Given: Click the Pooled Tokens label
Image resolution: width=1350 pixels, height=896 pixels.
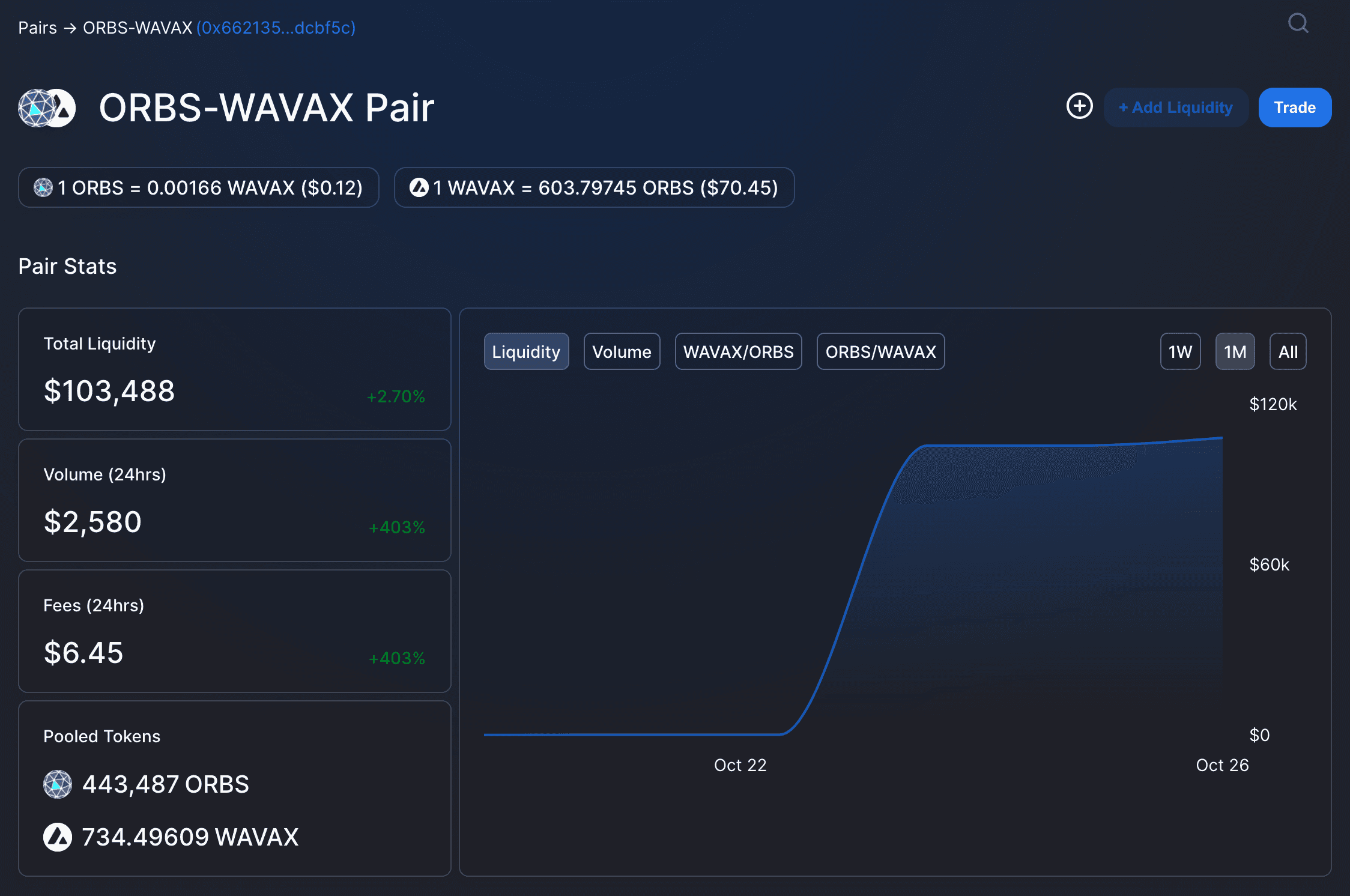Looking at the screenshot, I should coord(101,736).
